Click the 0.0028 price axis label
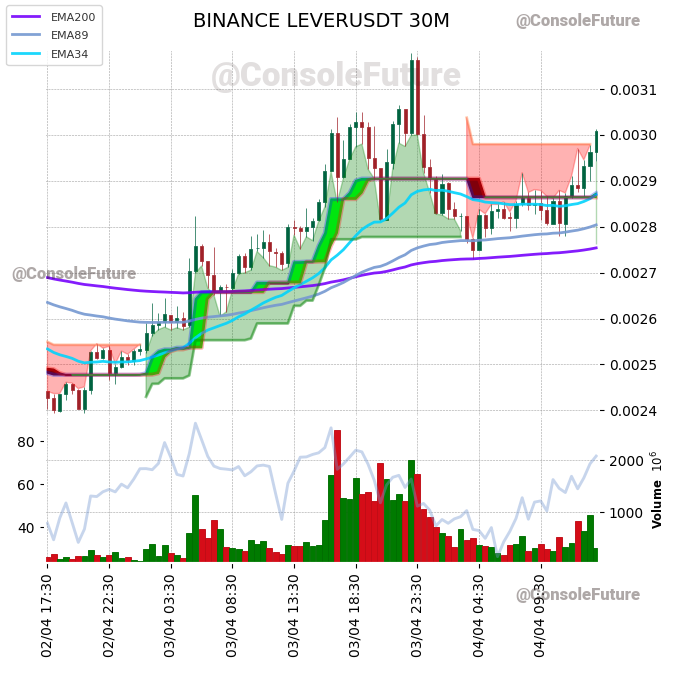The image size is (690, 690). [633, 227]
